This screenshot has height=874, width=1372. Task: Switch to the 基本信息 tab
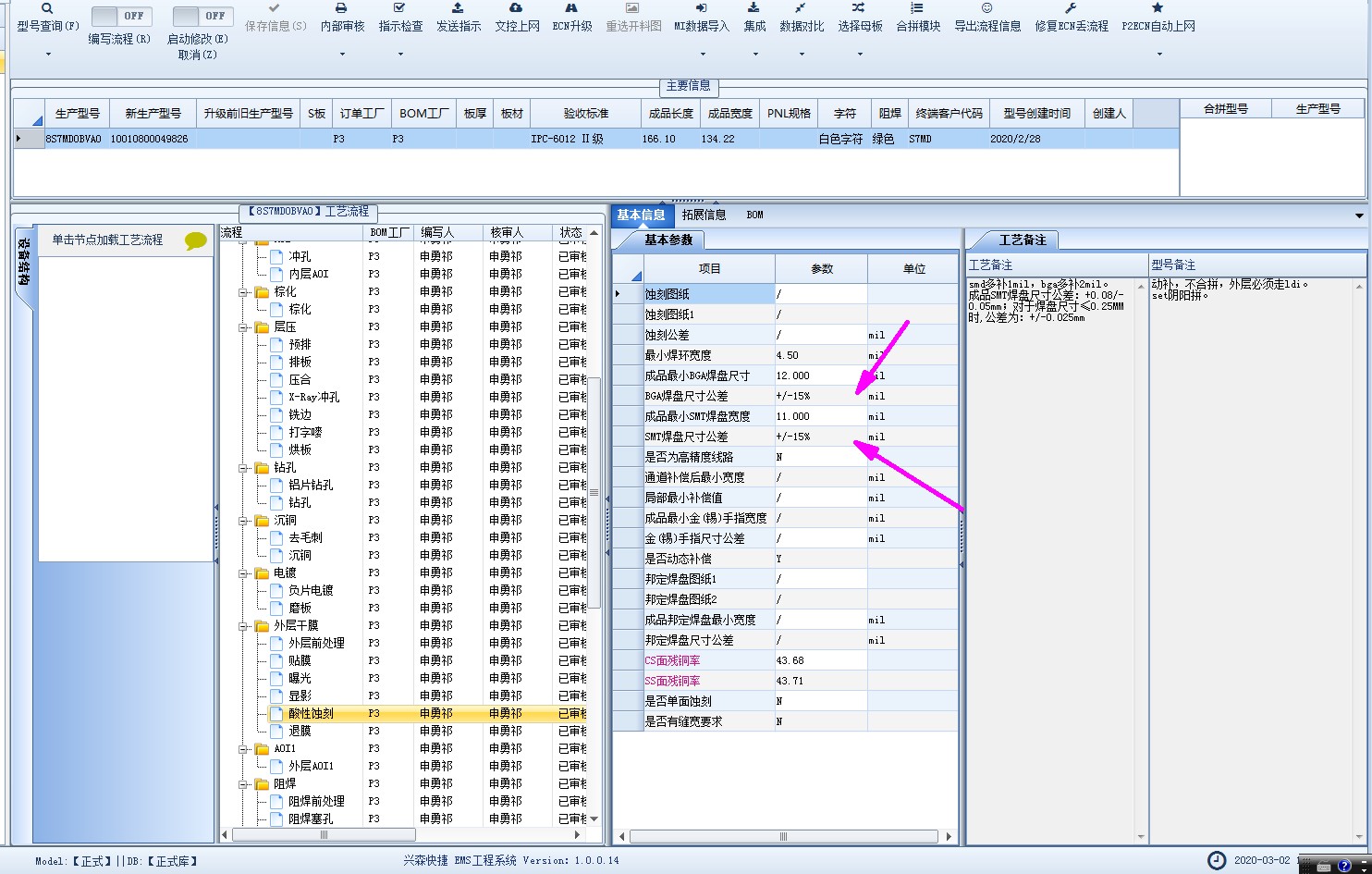641,215
